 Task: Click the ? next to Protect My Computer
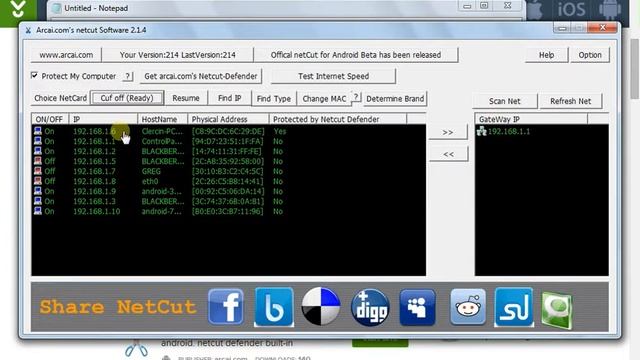pos(128,76)
